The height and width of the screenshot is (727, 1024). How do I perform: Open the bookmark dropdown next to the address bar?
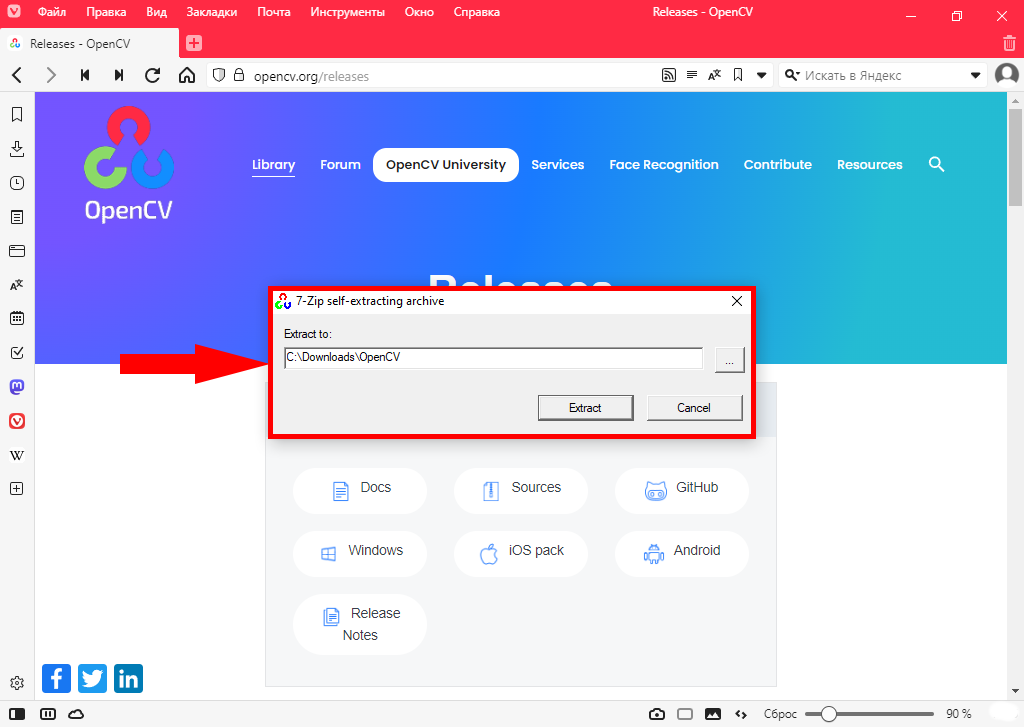761,75
